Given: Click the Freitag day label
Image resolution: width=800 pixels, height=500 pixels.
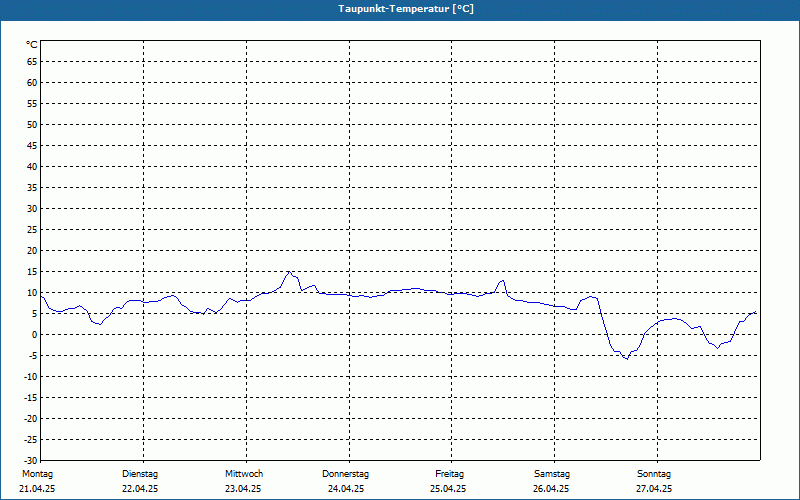Looking at the screenshot, I should coord(449,474).
